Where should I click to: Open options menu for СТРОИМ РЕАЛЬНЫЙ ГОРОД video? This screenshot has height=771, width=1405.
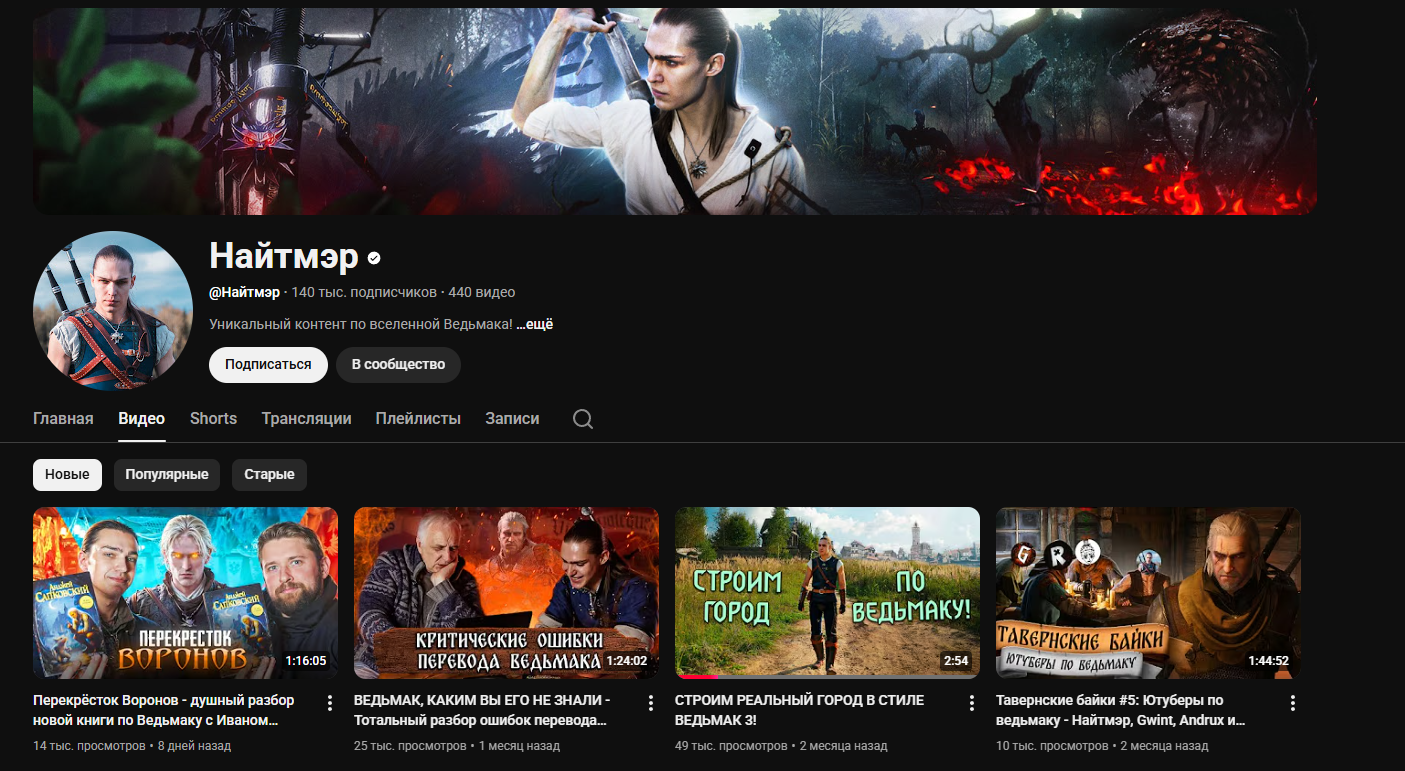tap(972, 703)
